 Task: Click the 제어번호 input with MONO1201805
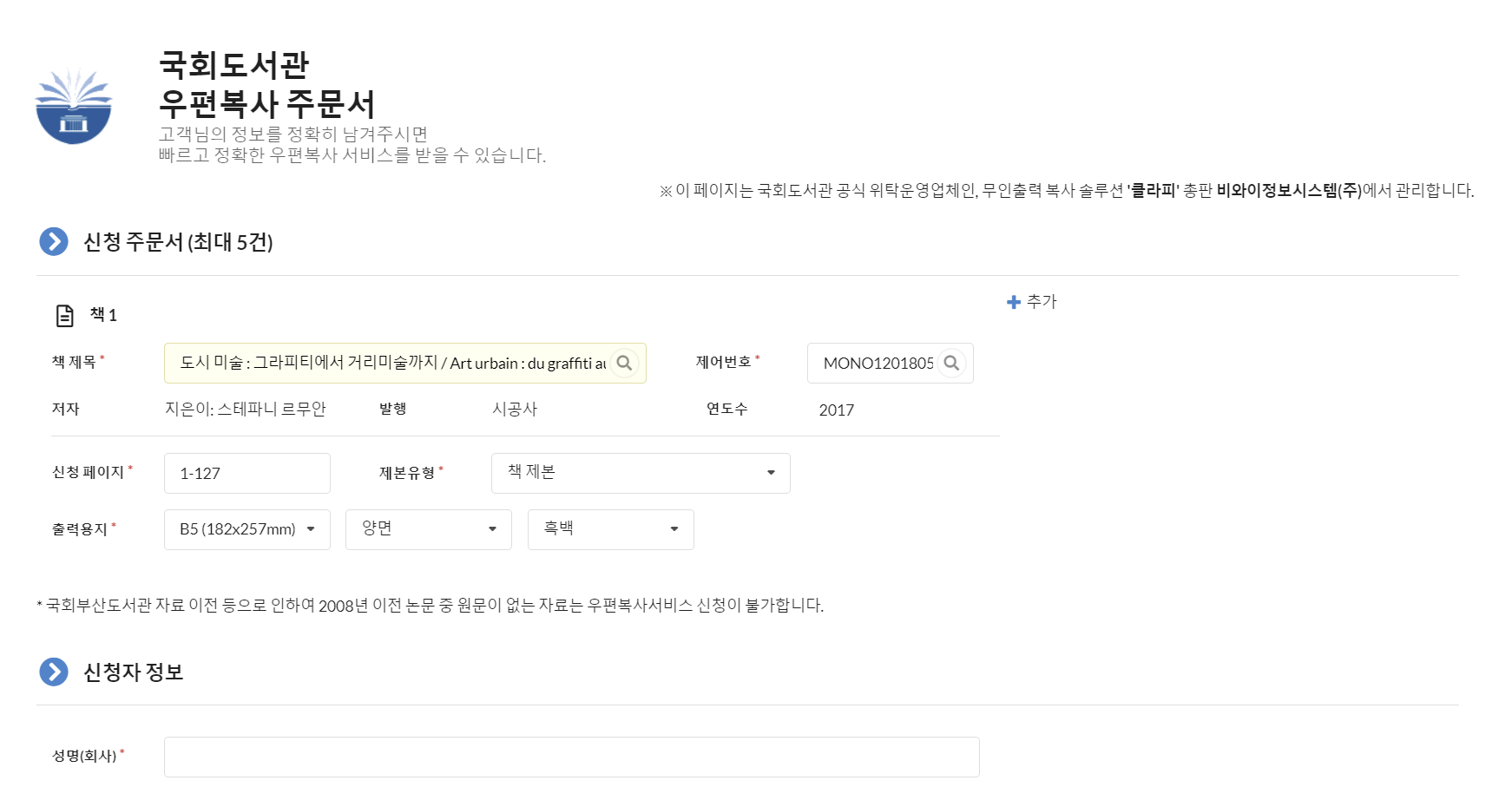(x=891, y=363)
